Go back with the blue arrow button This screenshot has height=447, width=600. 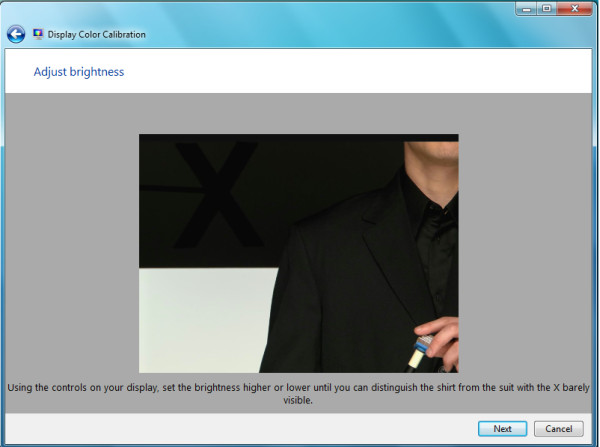click(x=16, y=34)
